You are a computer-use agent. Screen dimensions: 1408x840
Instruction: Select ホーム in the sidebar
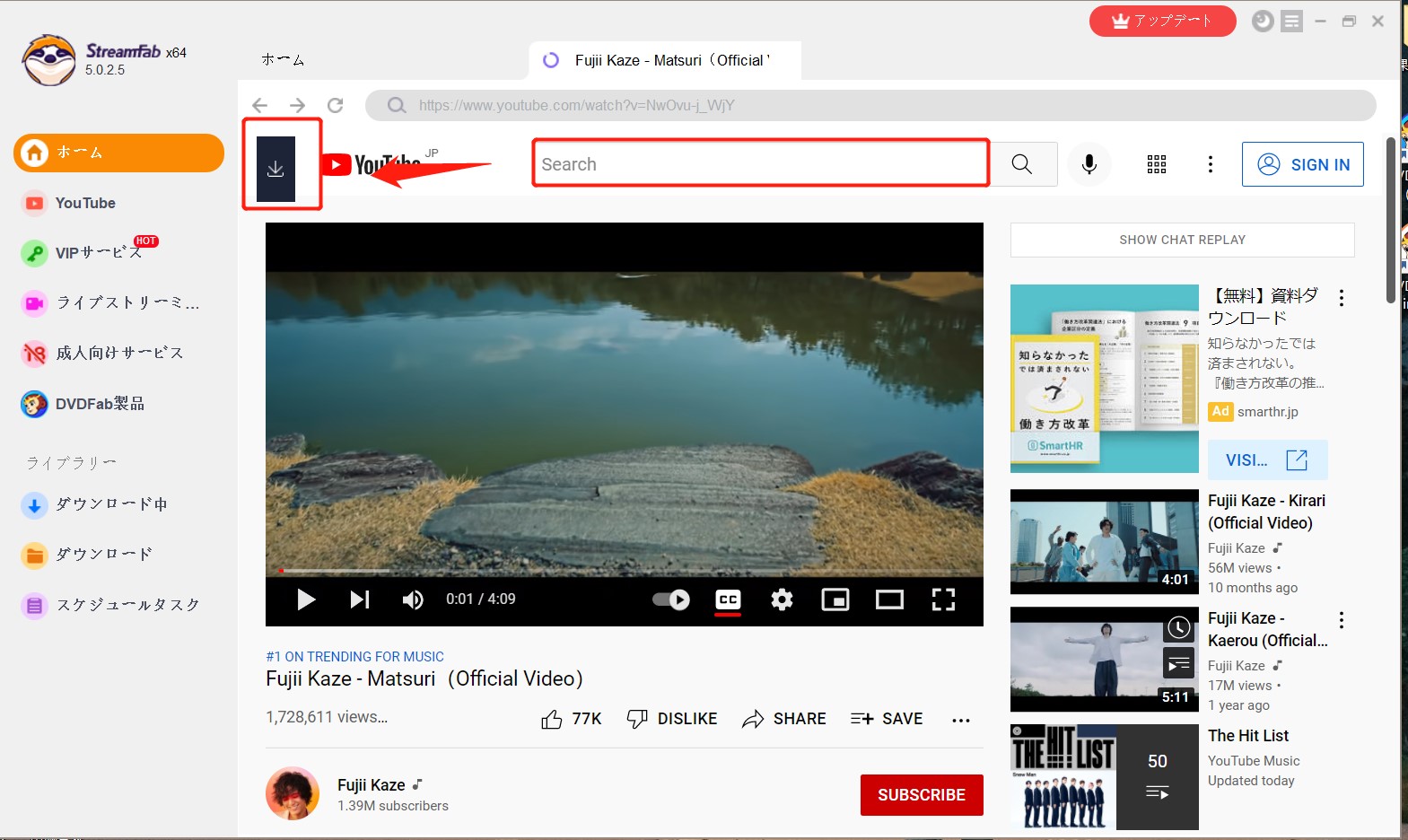[118, 153]
